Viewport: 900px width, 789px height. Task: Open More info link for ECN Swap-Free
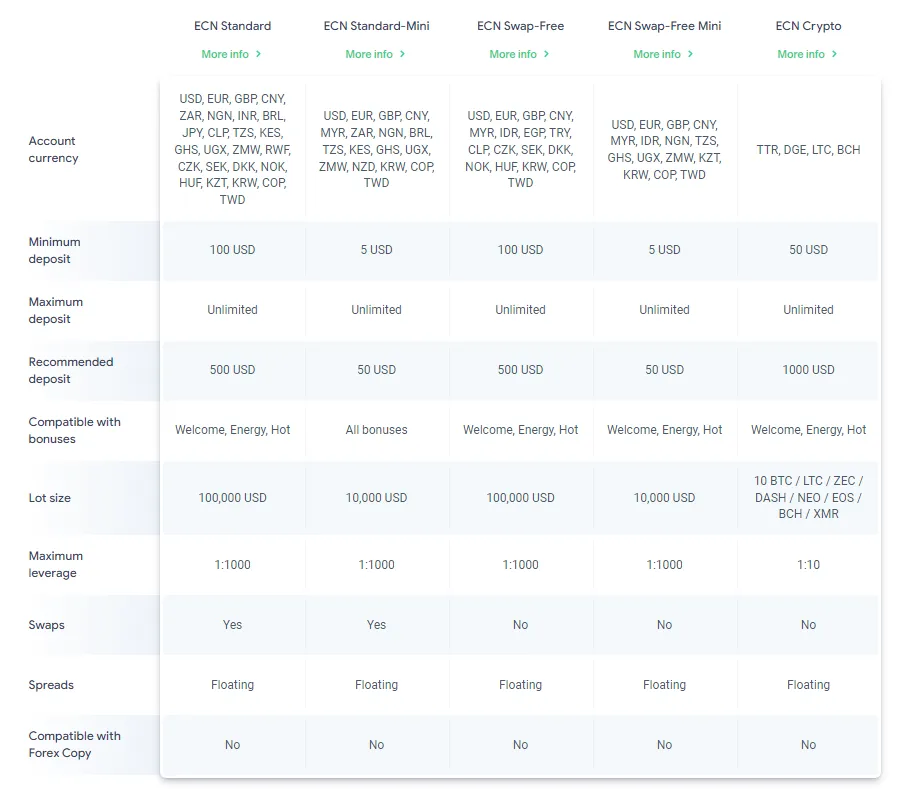[513, 54]
